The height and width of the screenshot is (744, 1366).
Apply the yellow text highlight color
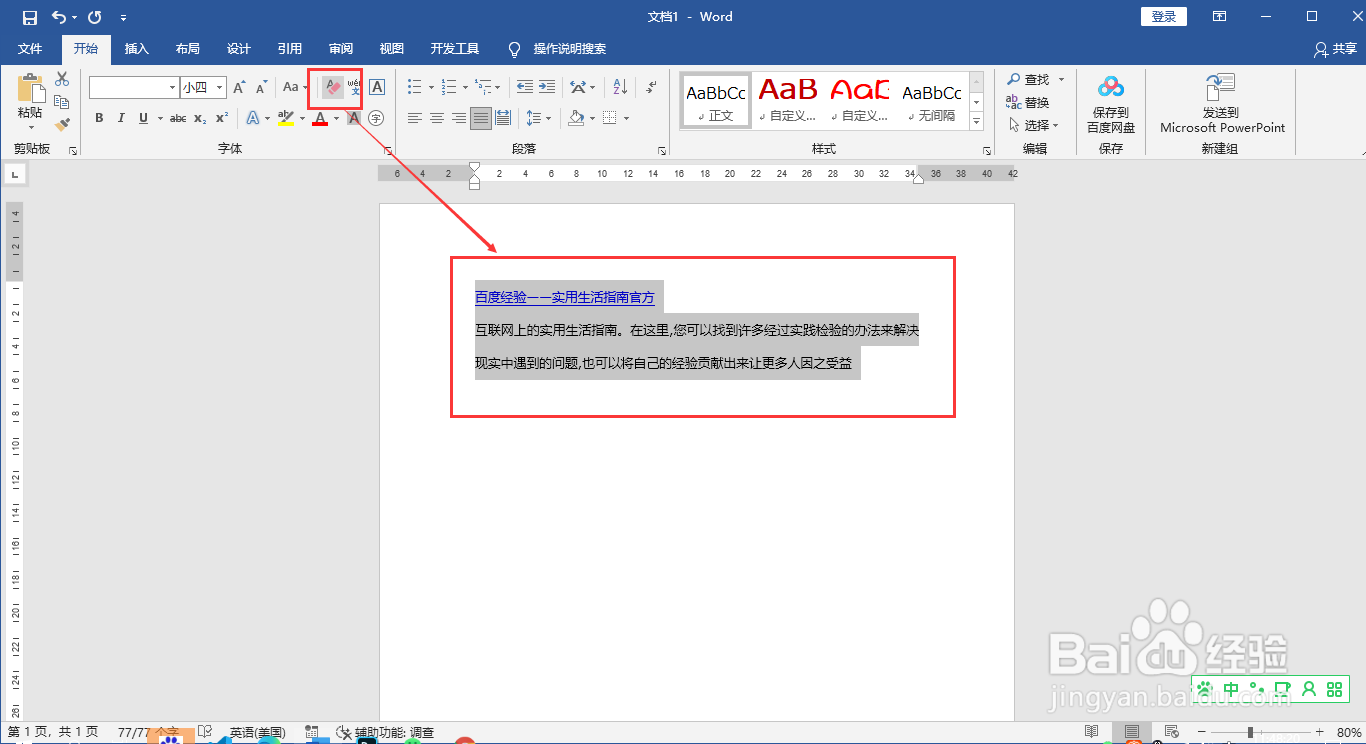click(x=286, y=118)
